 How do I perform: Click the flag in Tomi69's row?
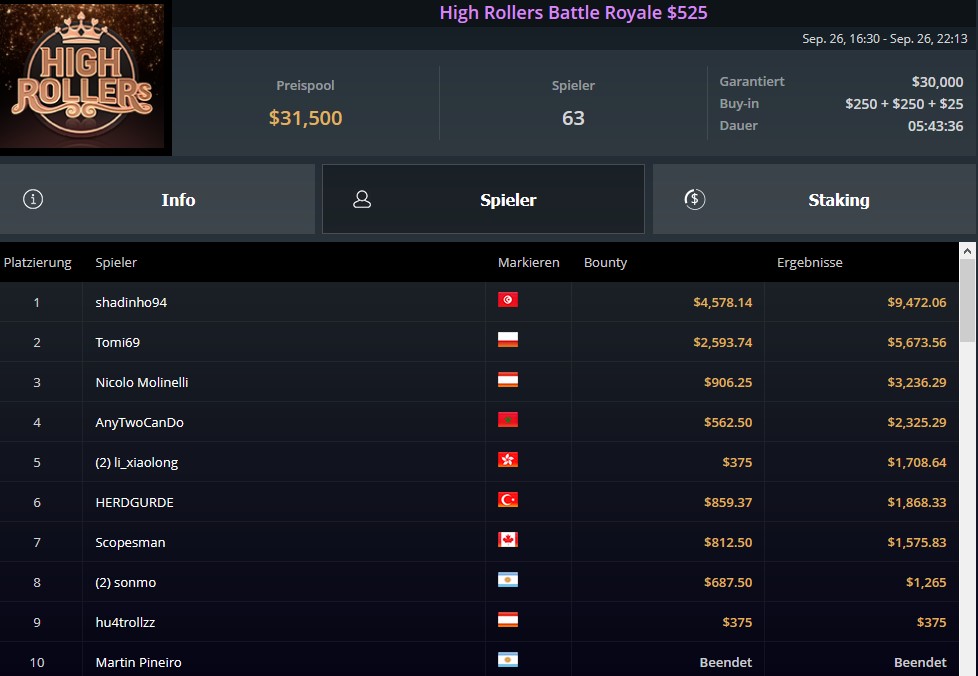click(508, 340)
